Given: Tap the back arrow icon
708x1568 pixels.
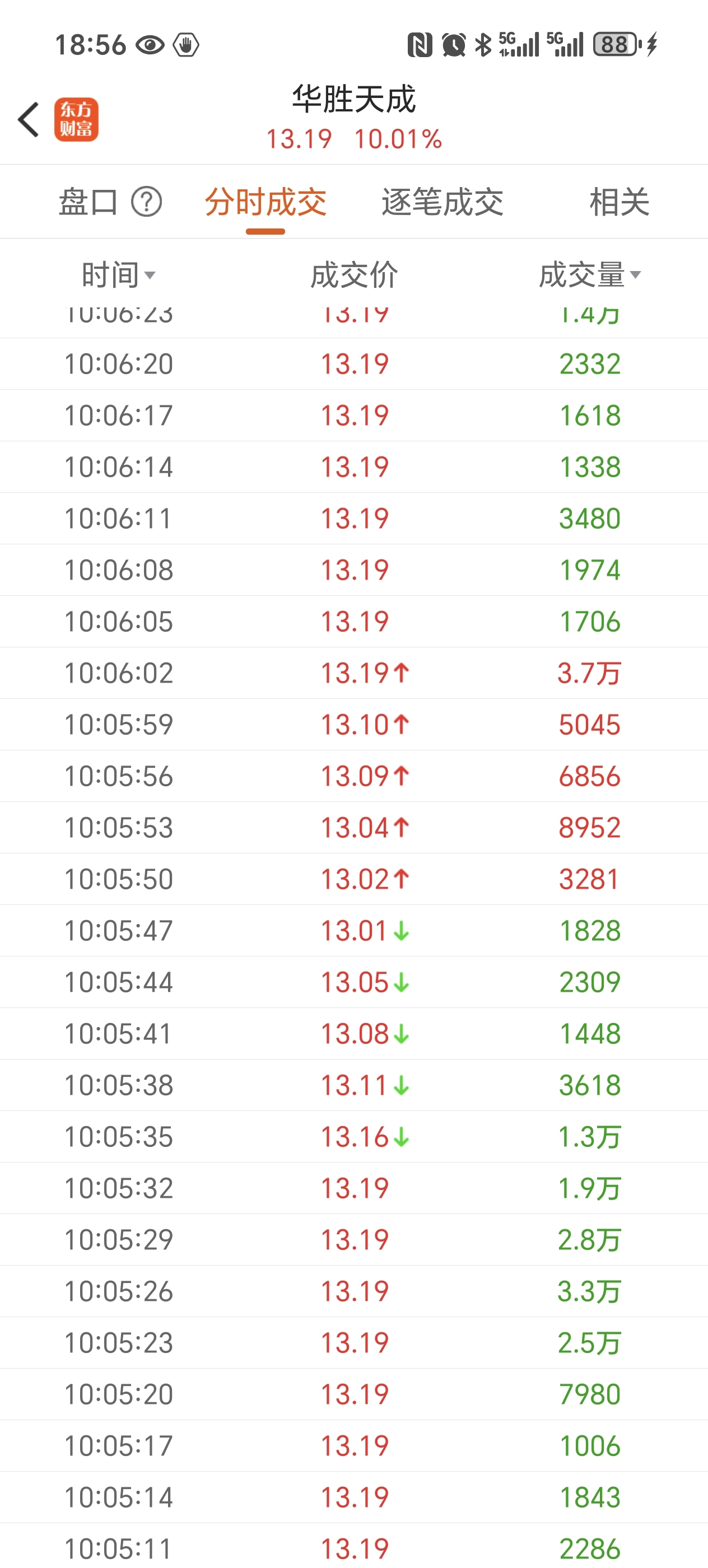Looking at the screenshot, I should point(29,119).
